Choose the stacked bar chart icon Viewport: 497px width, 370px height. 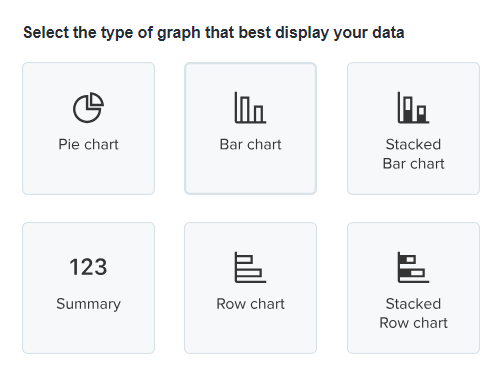tap(413, 107)
